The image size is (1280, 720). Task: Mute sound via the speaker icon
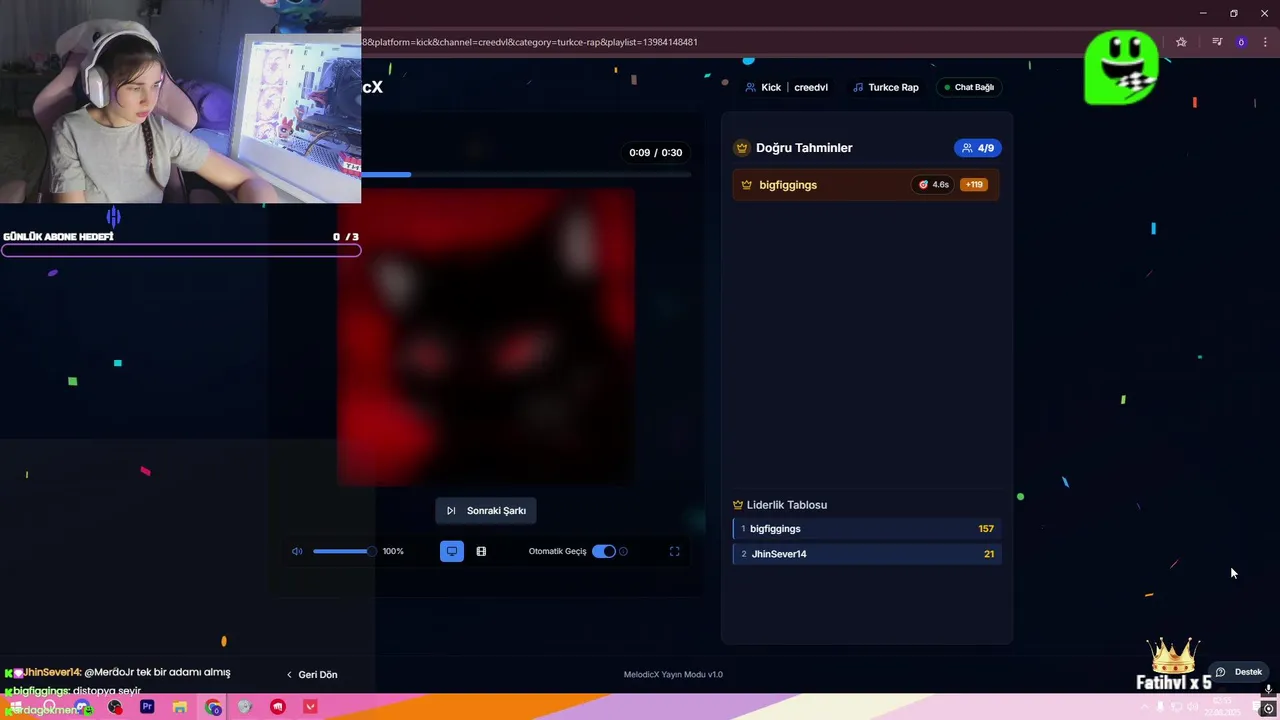[297, 552]
